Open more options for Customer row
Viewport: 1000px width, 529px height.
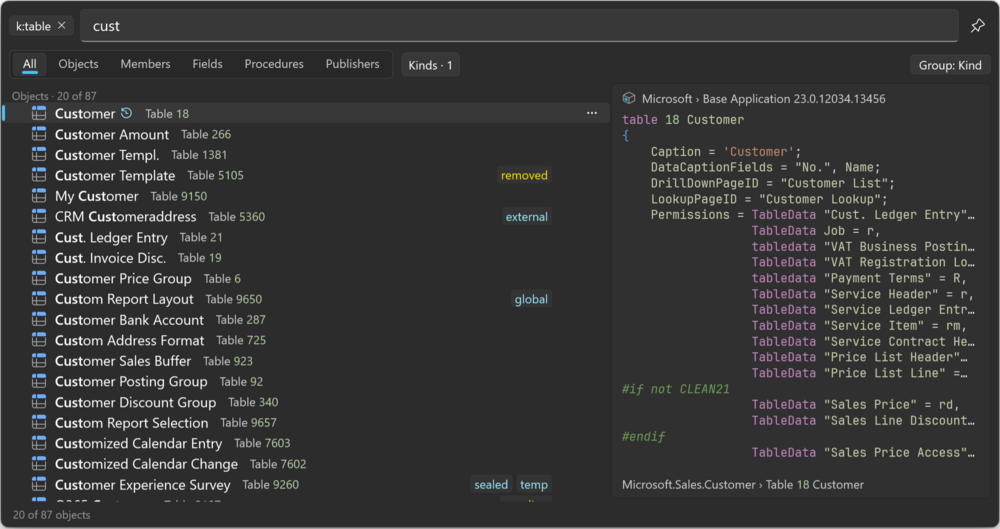pos(592,113)
